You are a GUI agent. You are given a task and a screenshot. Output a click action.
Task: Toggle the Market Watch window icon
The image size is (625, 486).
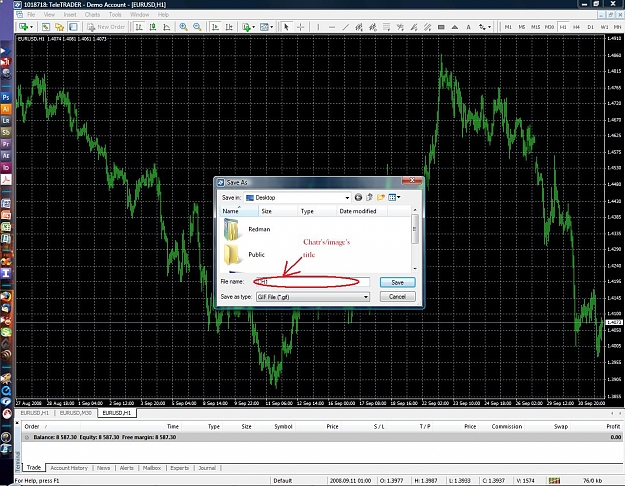click(x=46, y=27)
